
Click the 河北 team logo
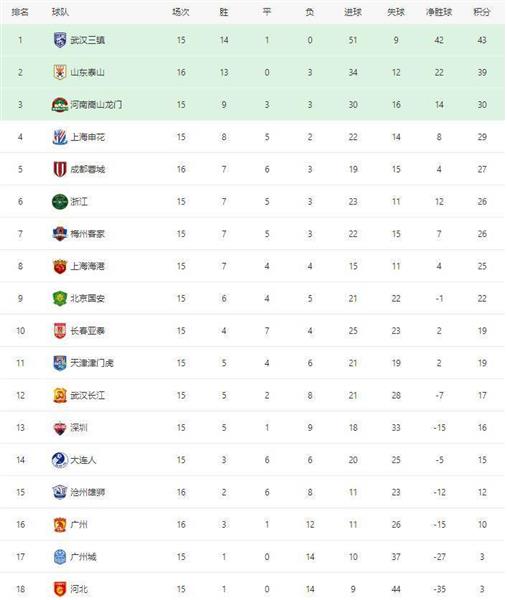coord(60,589)
